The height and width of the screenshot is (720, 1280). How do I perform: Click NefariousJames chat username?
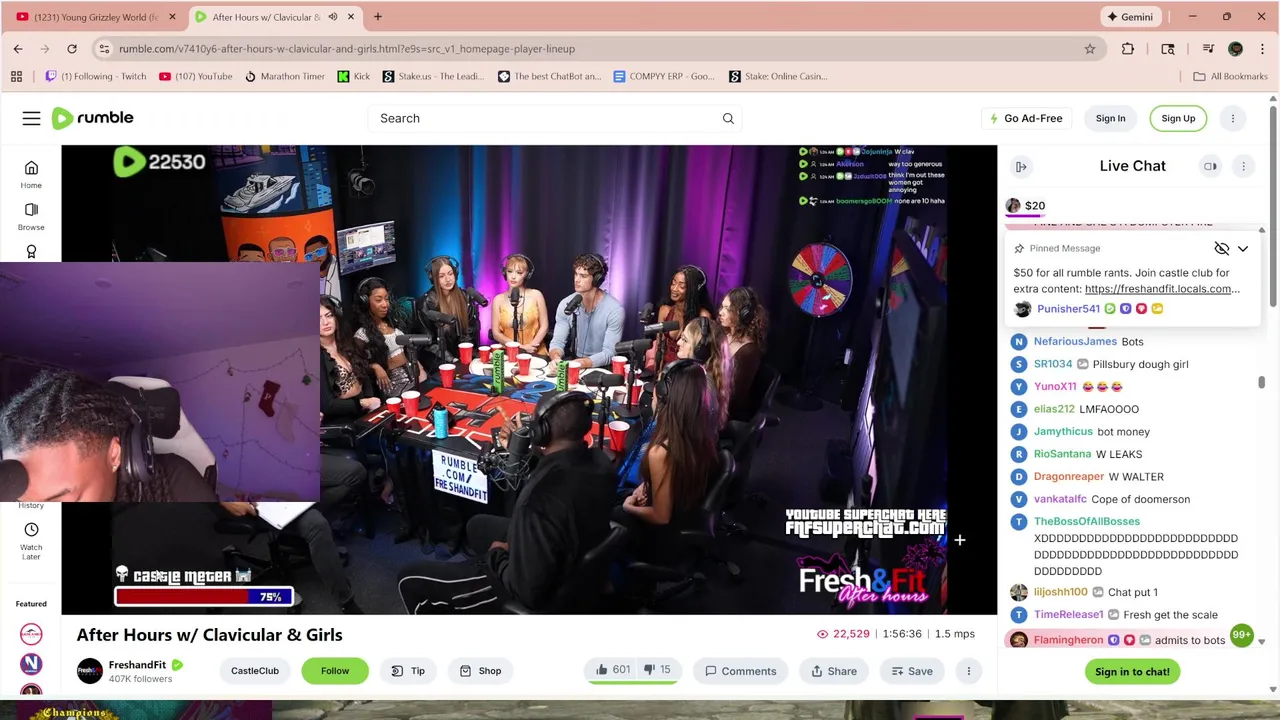(x=1075, y=342)
